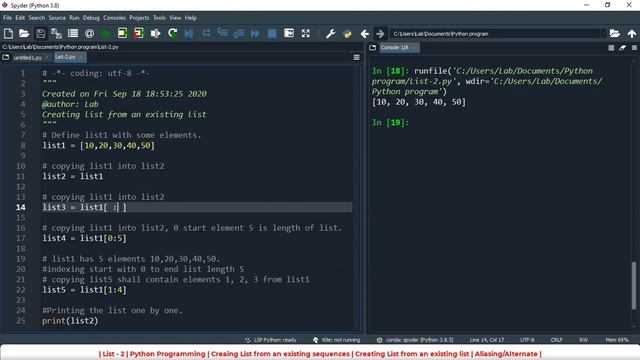
Task: Run cell and advance icon
Action: coord(139,33)
